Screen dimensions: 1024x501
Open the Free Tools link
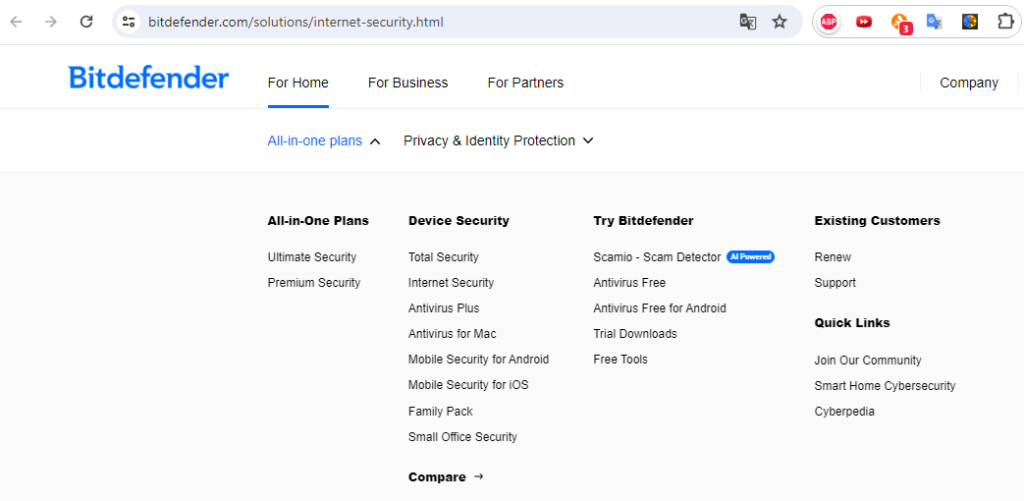click(620, 359)
